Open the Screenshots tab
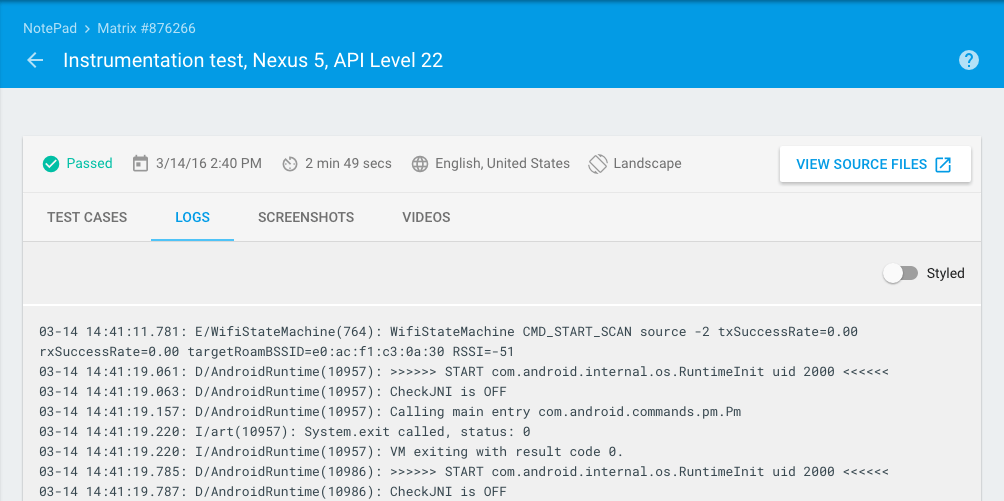The height and width of the screenshot is (501, 1004). [306, 217]
